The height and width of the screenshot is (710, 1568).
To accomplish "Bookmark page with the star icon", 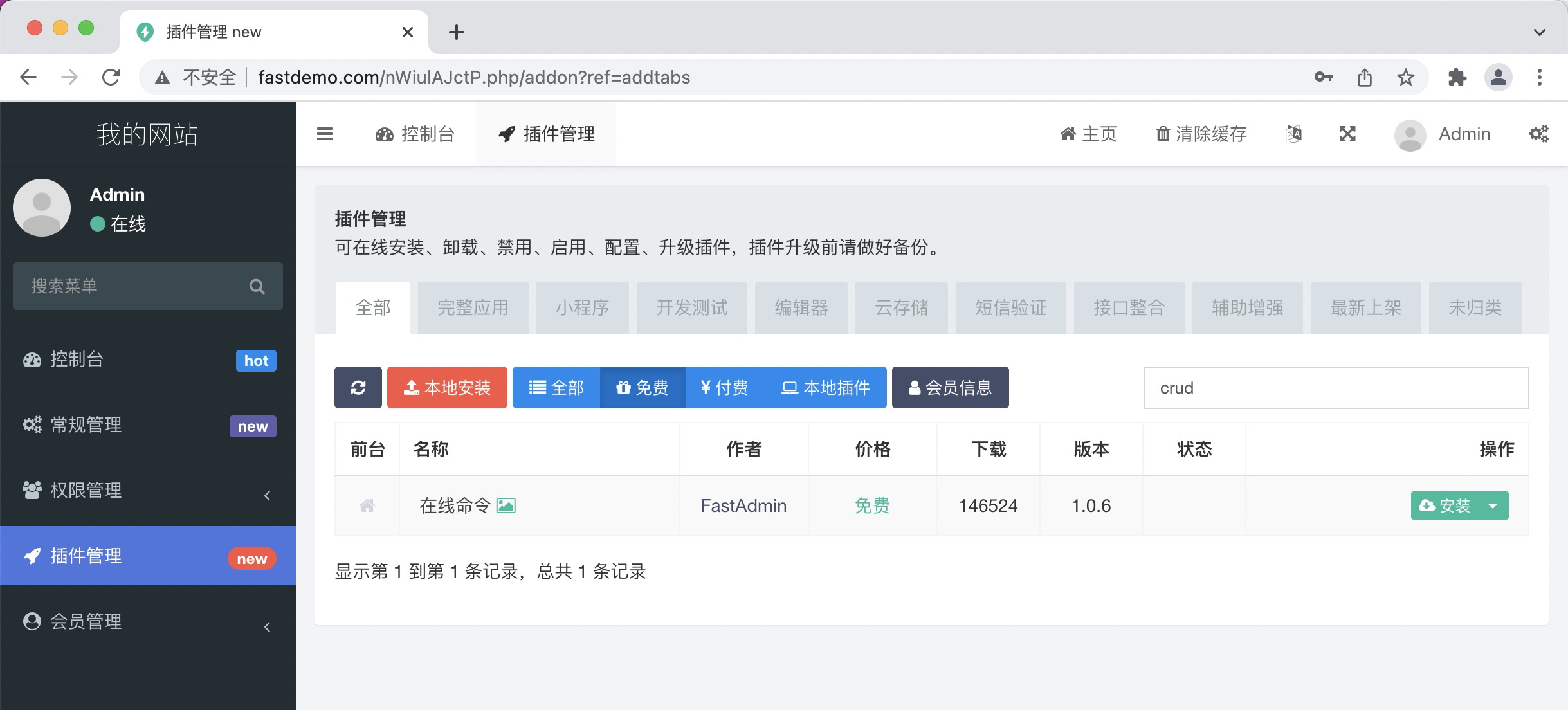I will click(1406, 77).
